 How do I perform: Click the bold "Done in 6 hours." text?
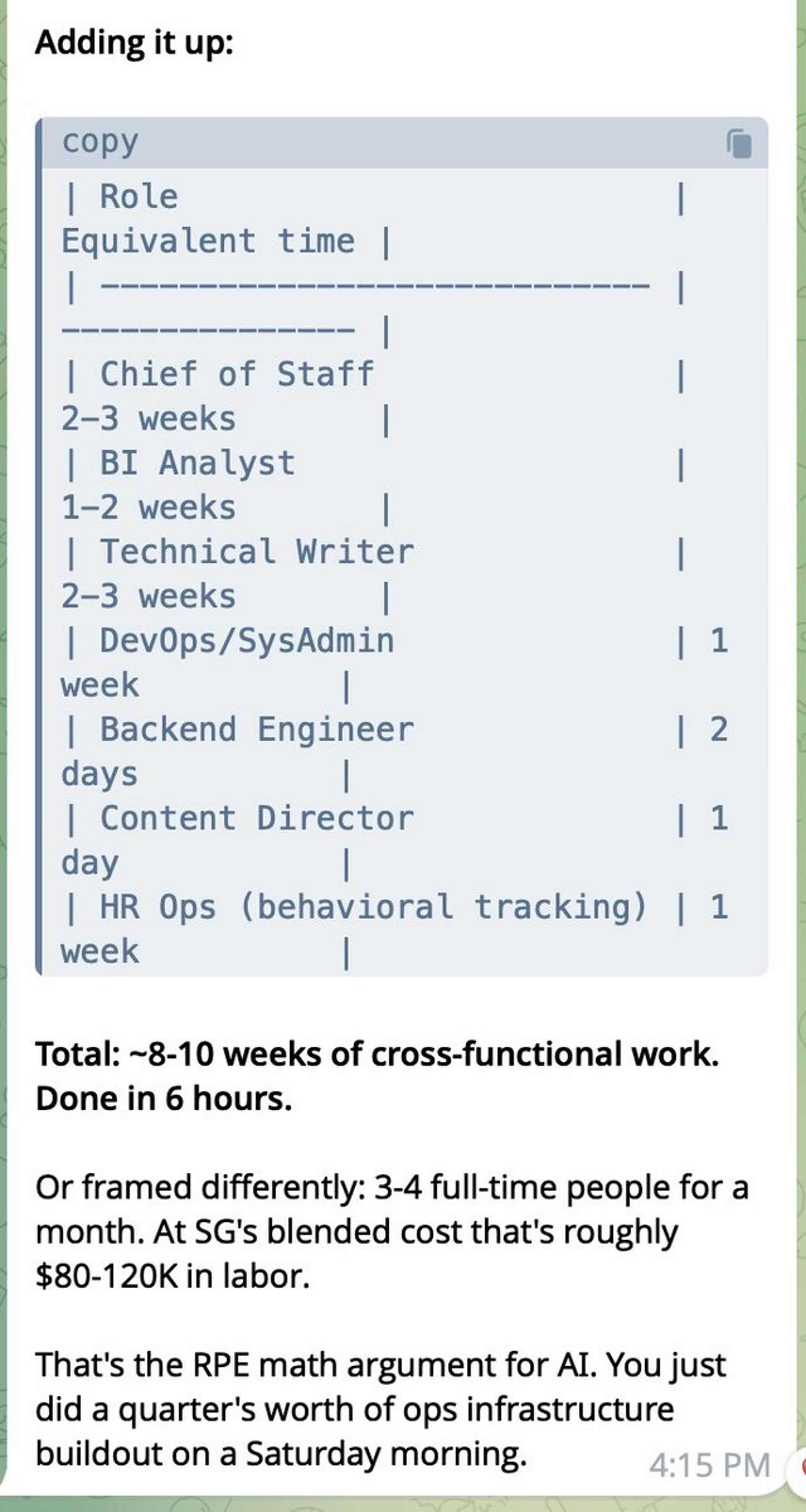(164, 1098)
